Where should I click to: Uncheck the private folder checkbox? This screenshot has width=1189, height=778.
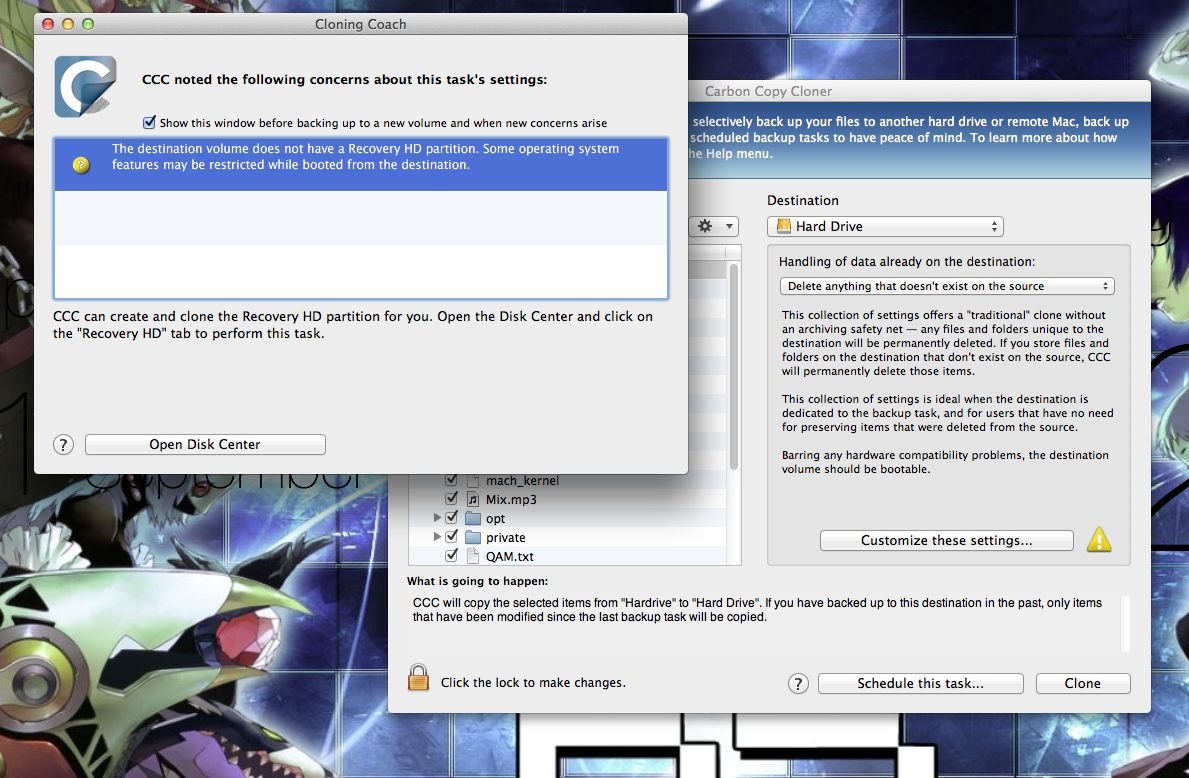[451, 536]
